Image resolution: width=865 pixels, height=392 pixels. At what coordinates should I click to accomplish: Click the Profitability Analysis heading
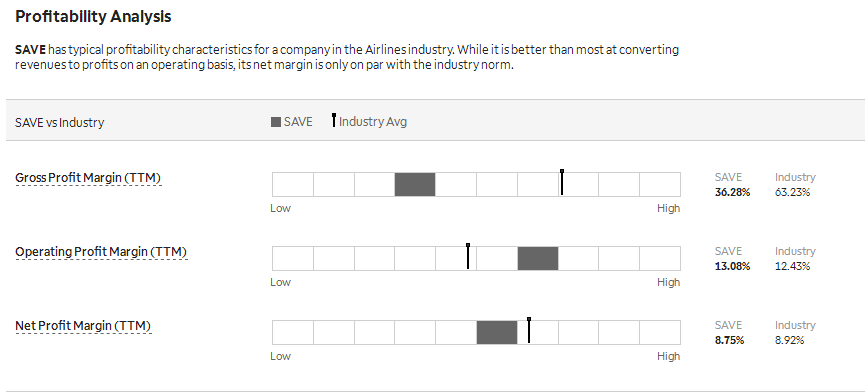click(93, 17)
